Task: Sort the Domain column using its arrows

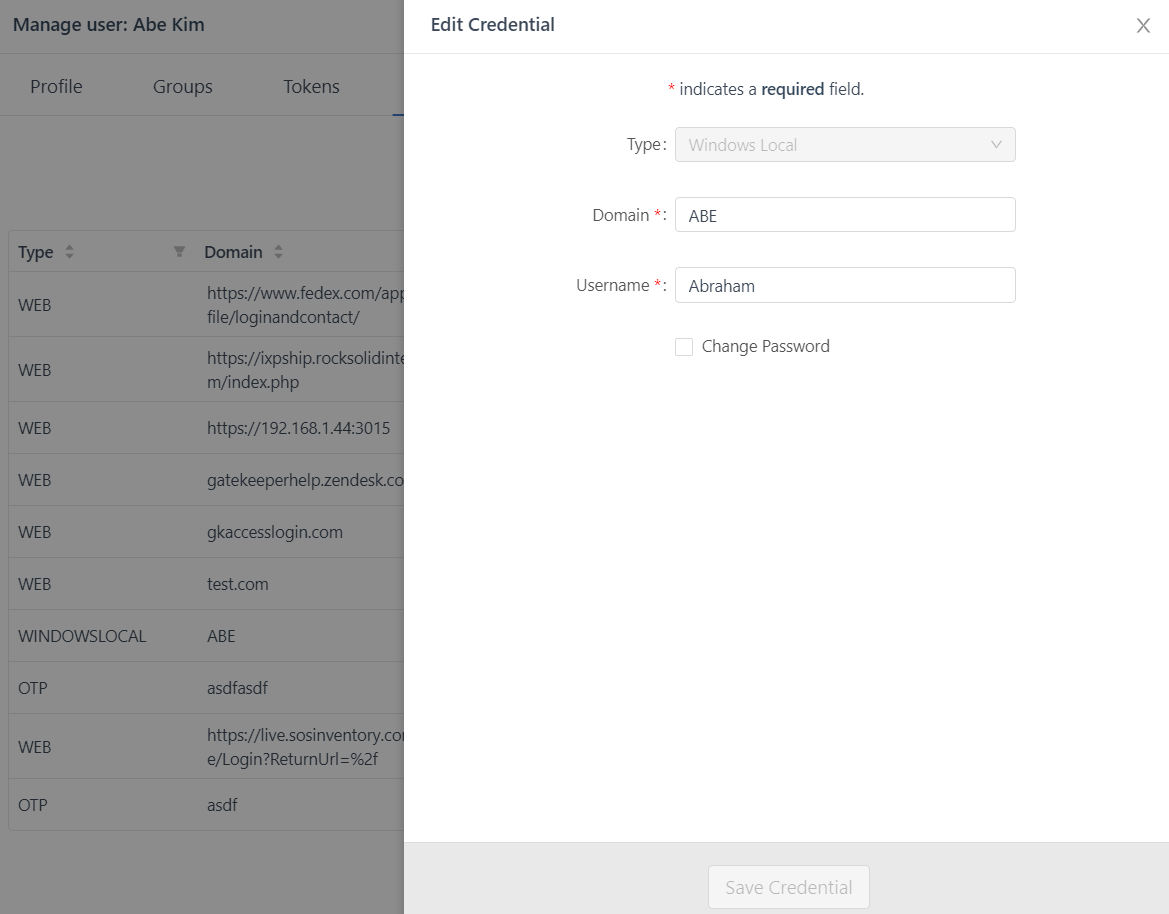Action: tap(277, 252)
